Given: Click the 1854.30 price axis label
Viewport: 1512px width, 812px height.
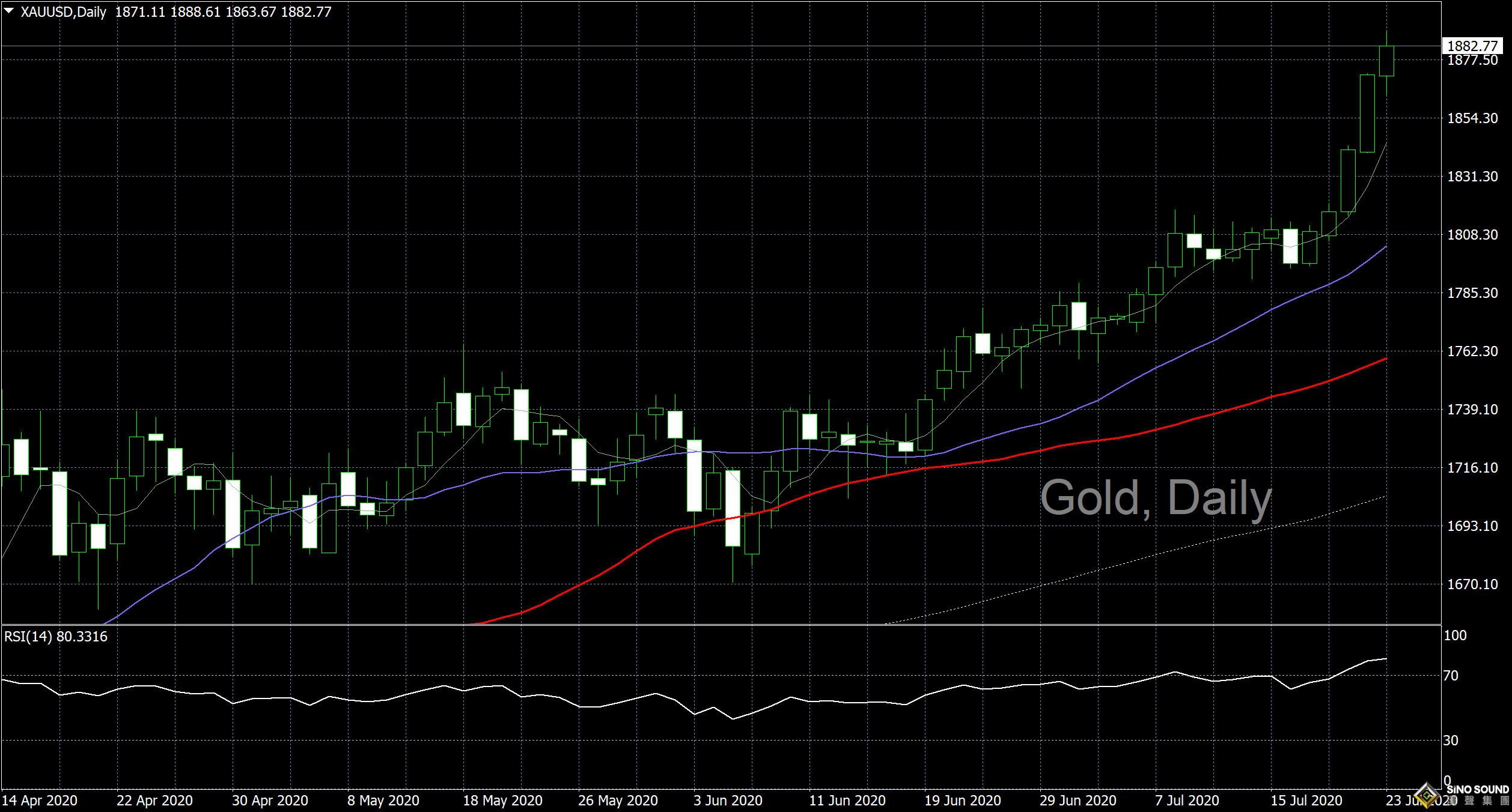Looking at the screenshot, I should coord(1472,118).
